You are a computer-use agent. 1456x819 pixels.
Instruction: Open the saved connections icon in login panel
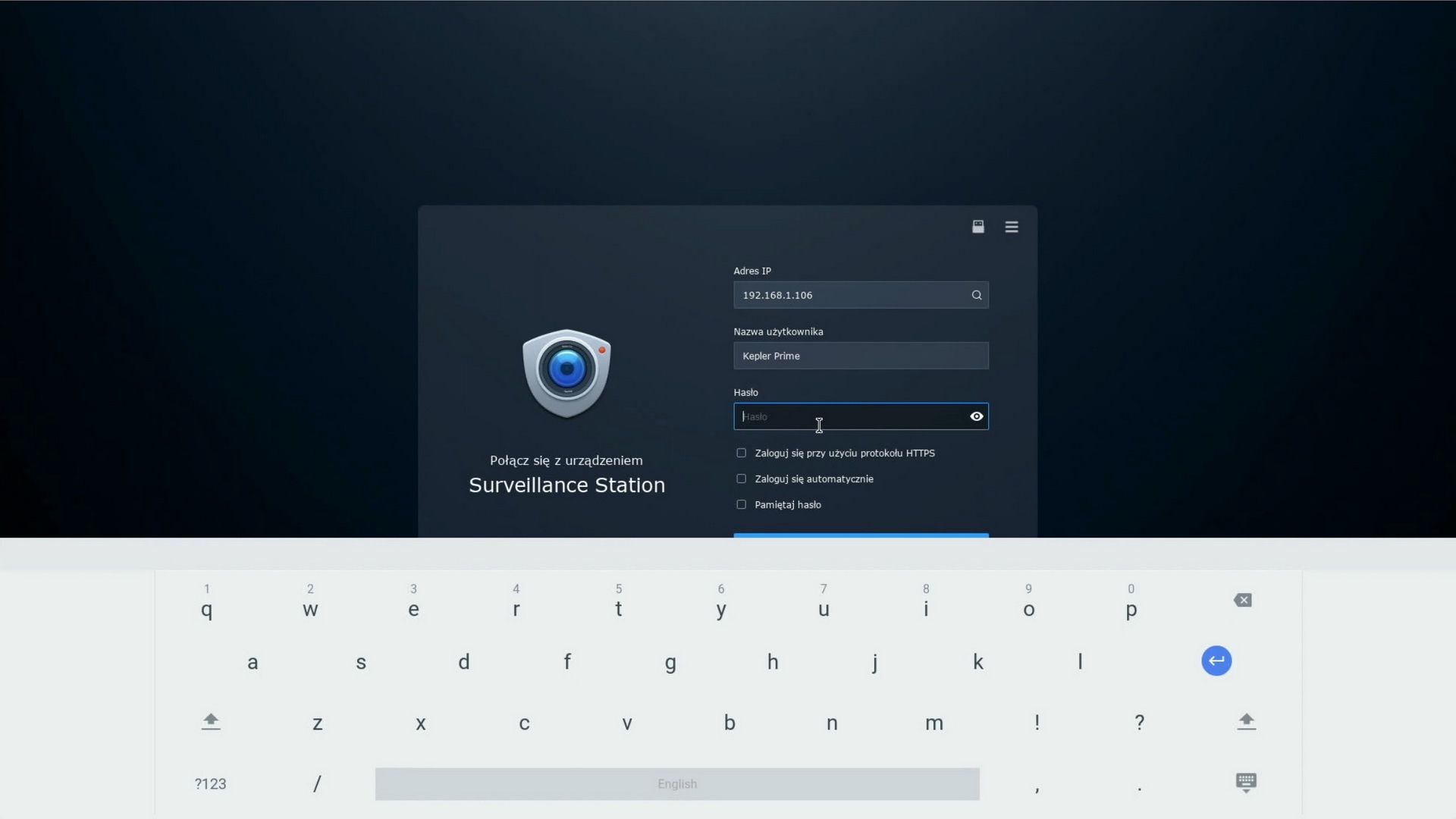point(978,227)
